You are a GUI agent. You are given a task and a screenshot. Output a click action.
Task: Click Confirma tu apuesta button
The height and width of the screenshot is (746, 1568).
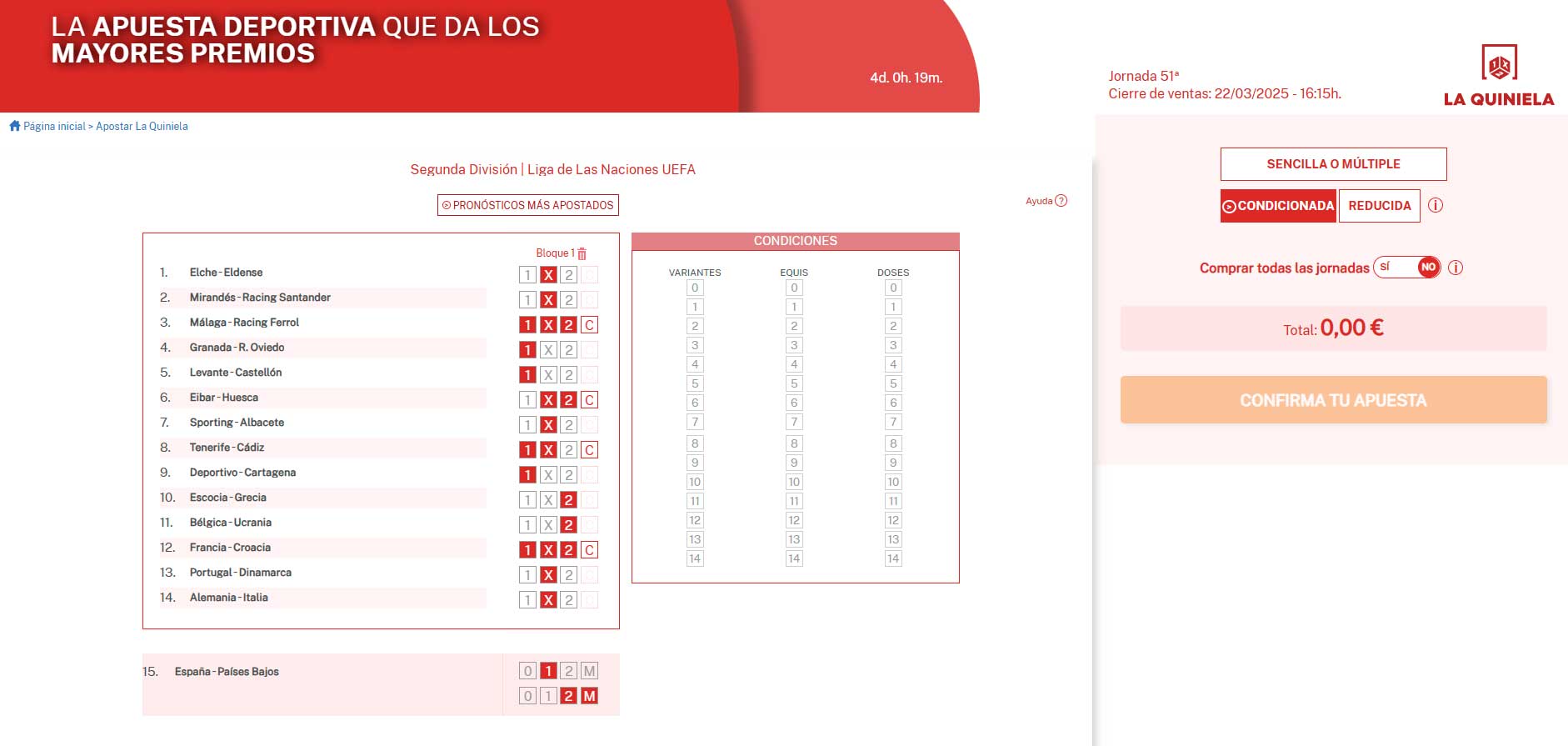click(1333, 400)
